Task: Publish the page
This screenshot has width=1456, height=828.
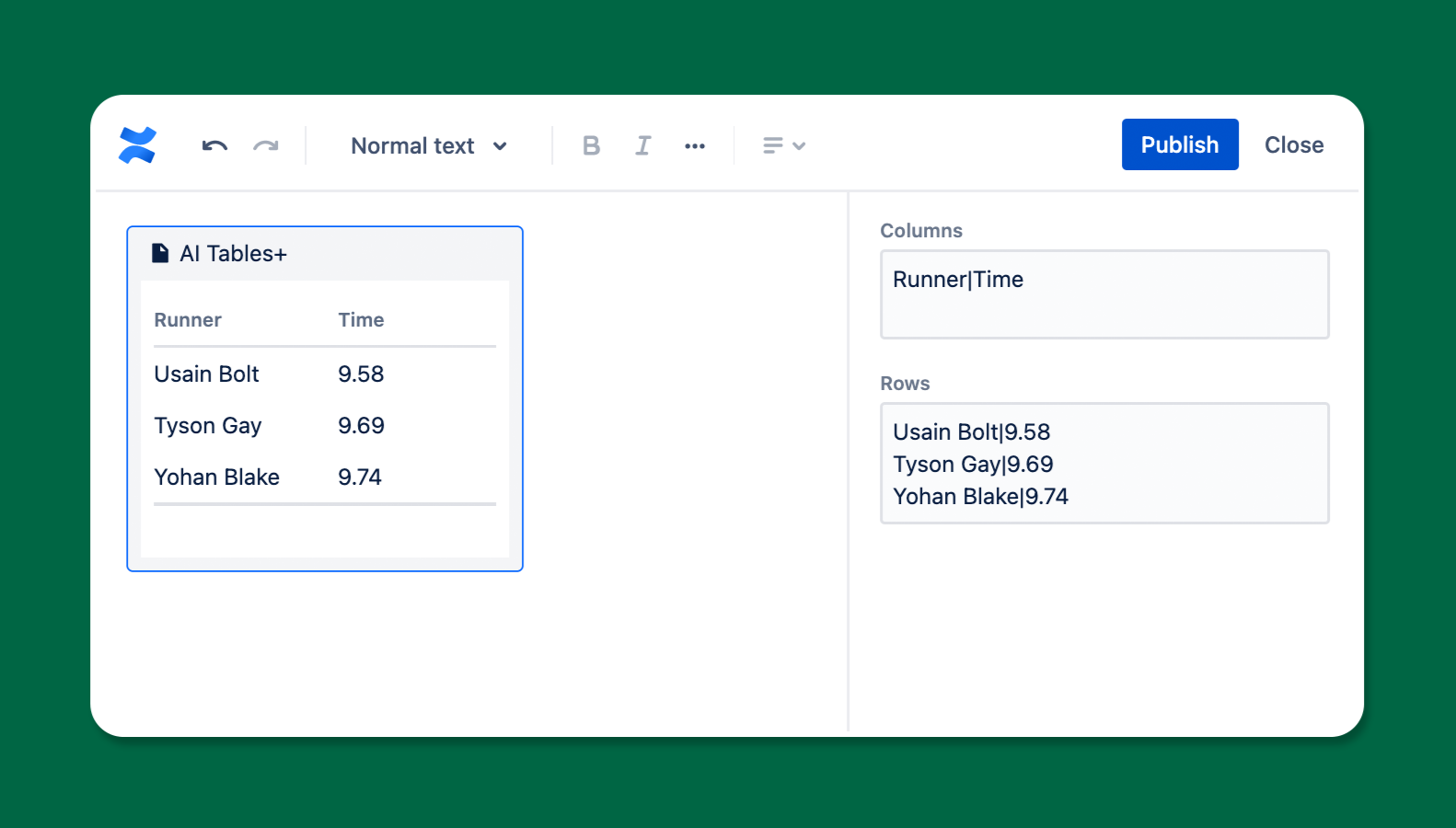Action: pos(1179,144)
